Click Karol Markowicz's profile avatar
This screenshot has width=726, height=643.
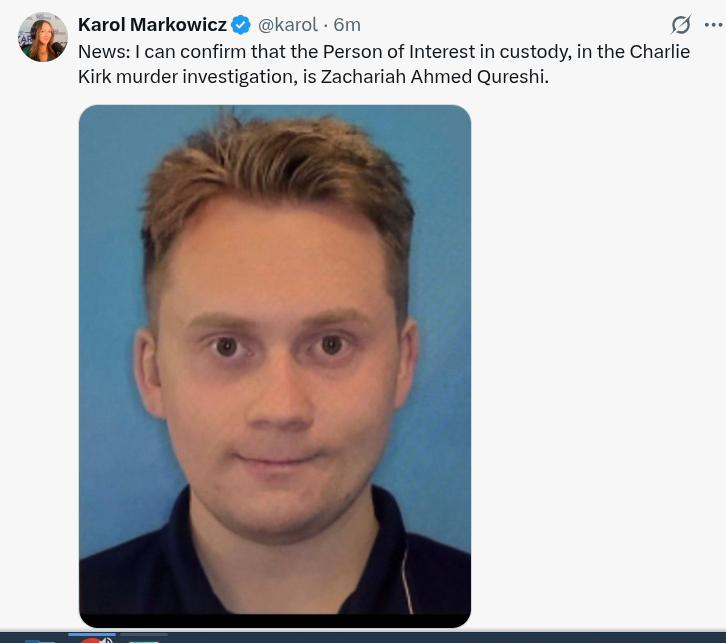[43, 37]
